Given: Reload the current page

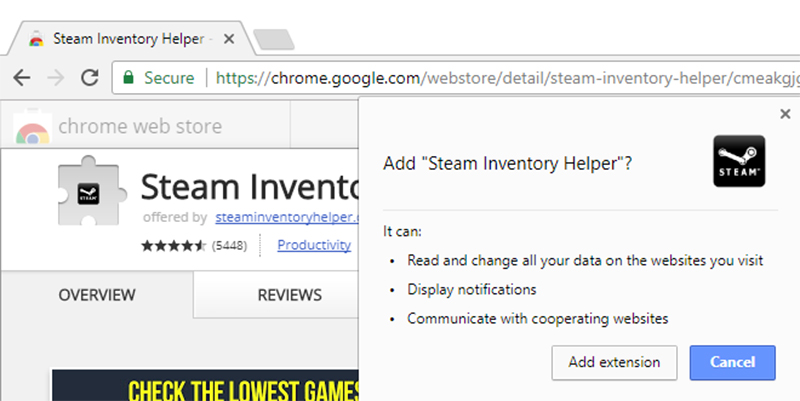Looking at the screenshot, I should click(x=89, y=77).
